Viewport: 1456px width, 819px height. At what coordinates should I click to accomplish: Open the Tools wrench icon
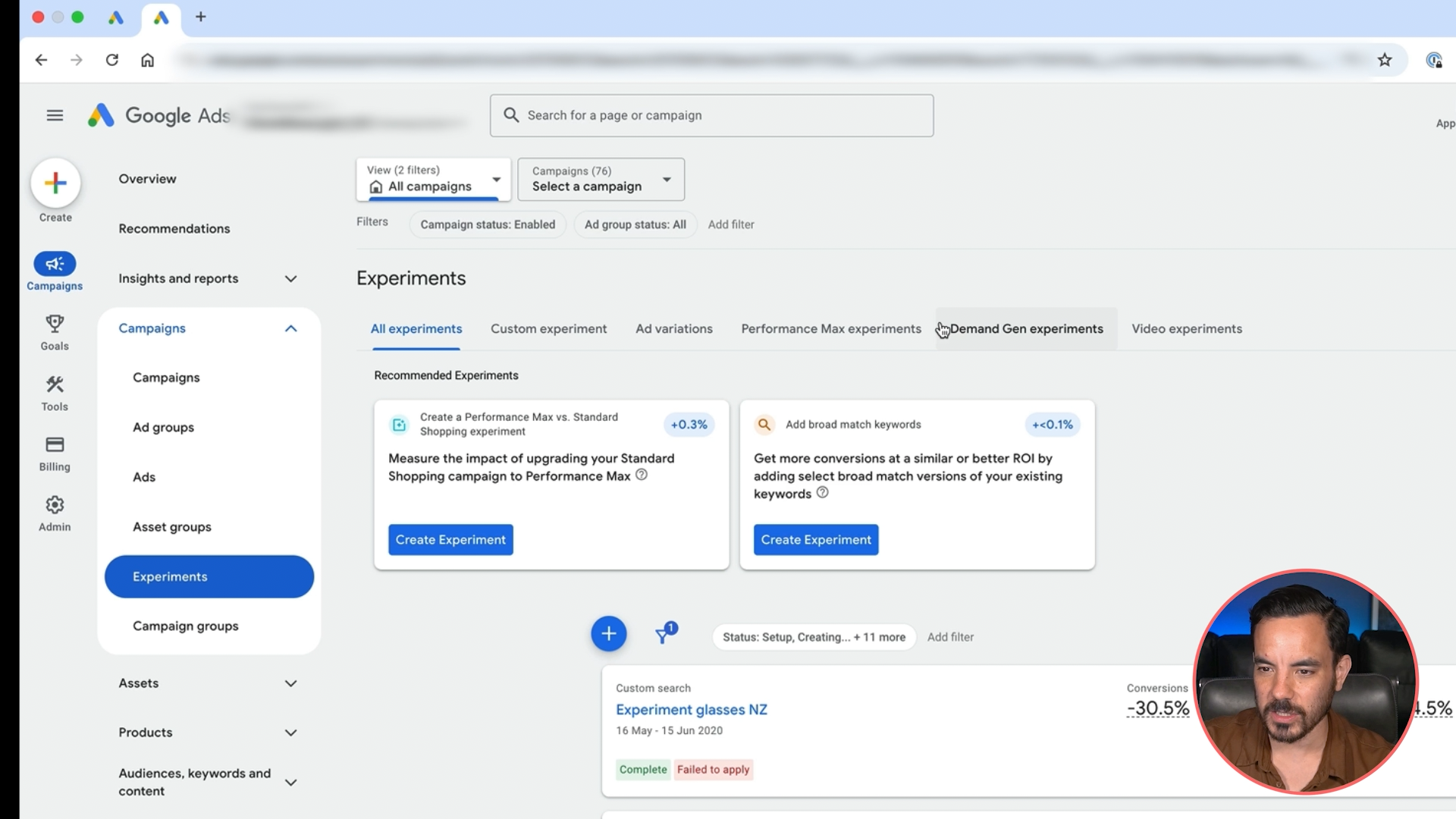click(55, 385)
